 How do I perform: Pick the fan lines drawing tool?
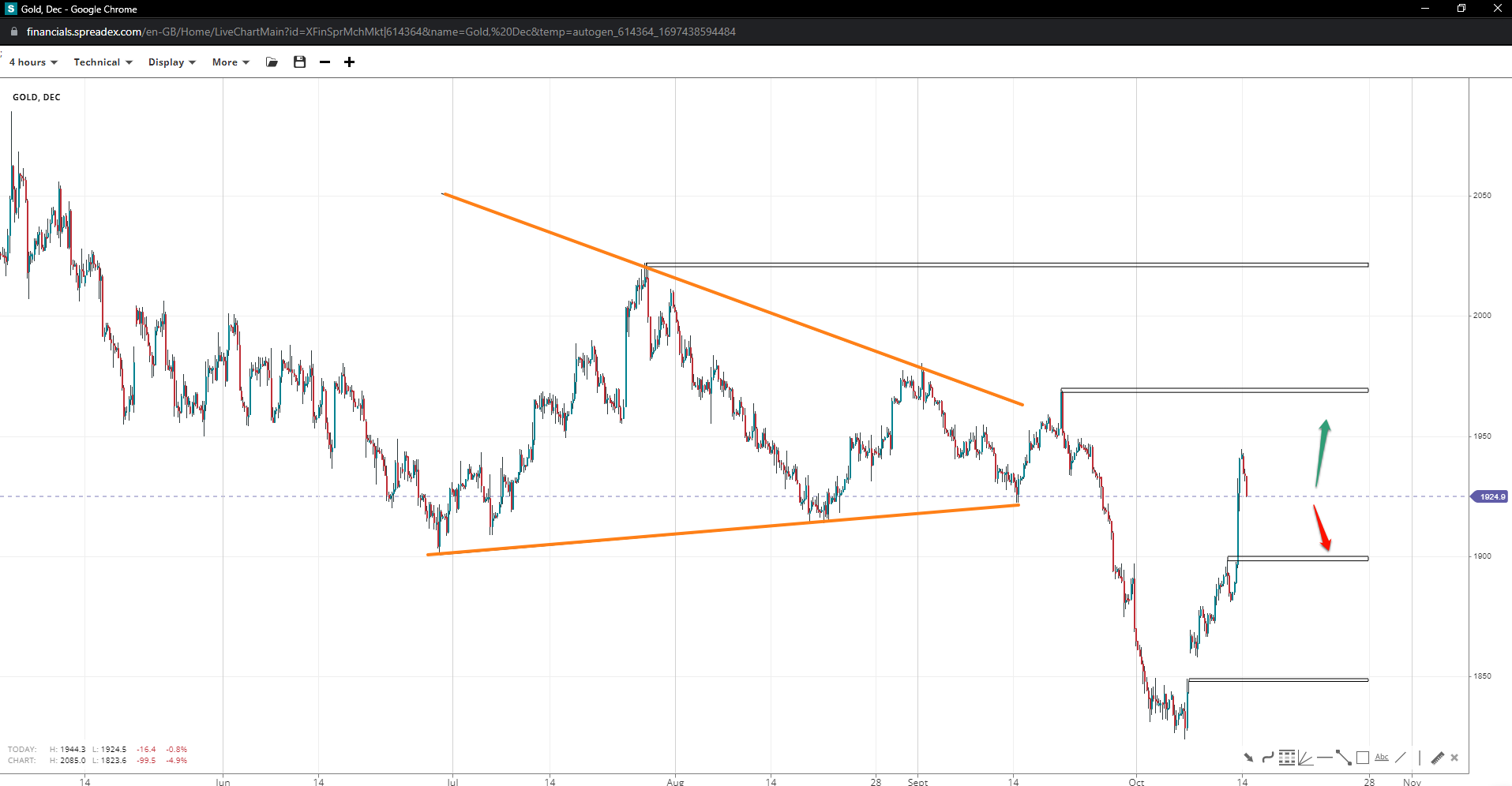click(1305, 758)
